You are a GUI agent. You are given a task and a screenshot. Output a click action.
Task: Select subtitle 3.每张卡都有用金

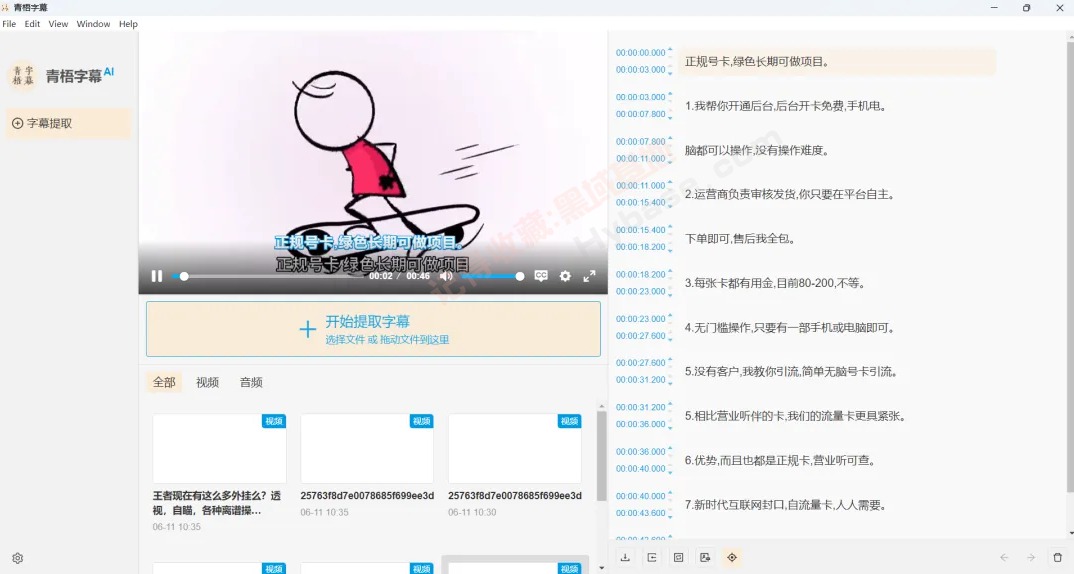point(775,283)
